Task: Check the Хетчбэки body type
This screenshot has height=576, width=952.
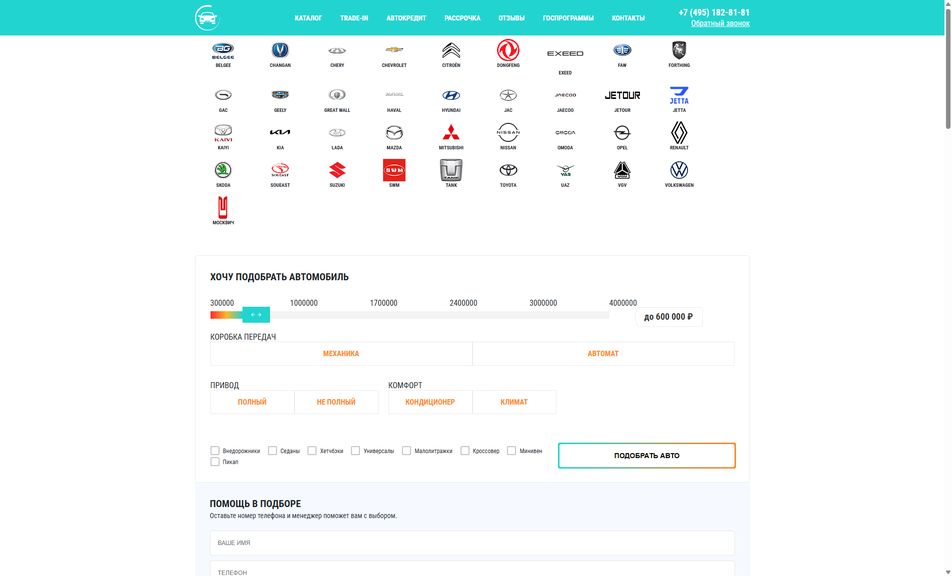Action: (311, 450)
